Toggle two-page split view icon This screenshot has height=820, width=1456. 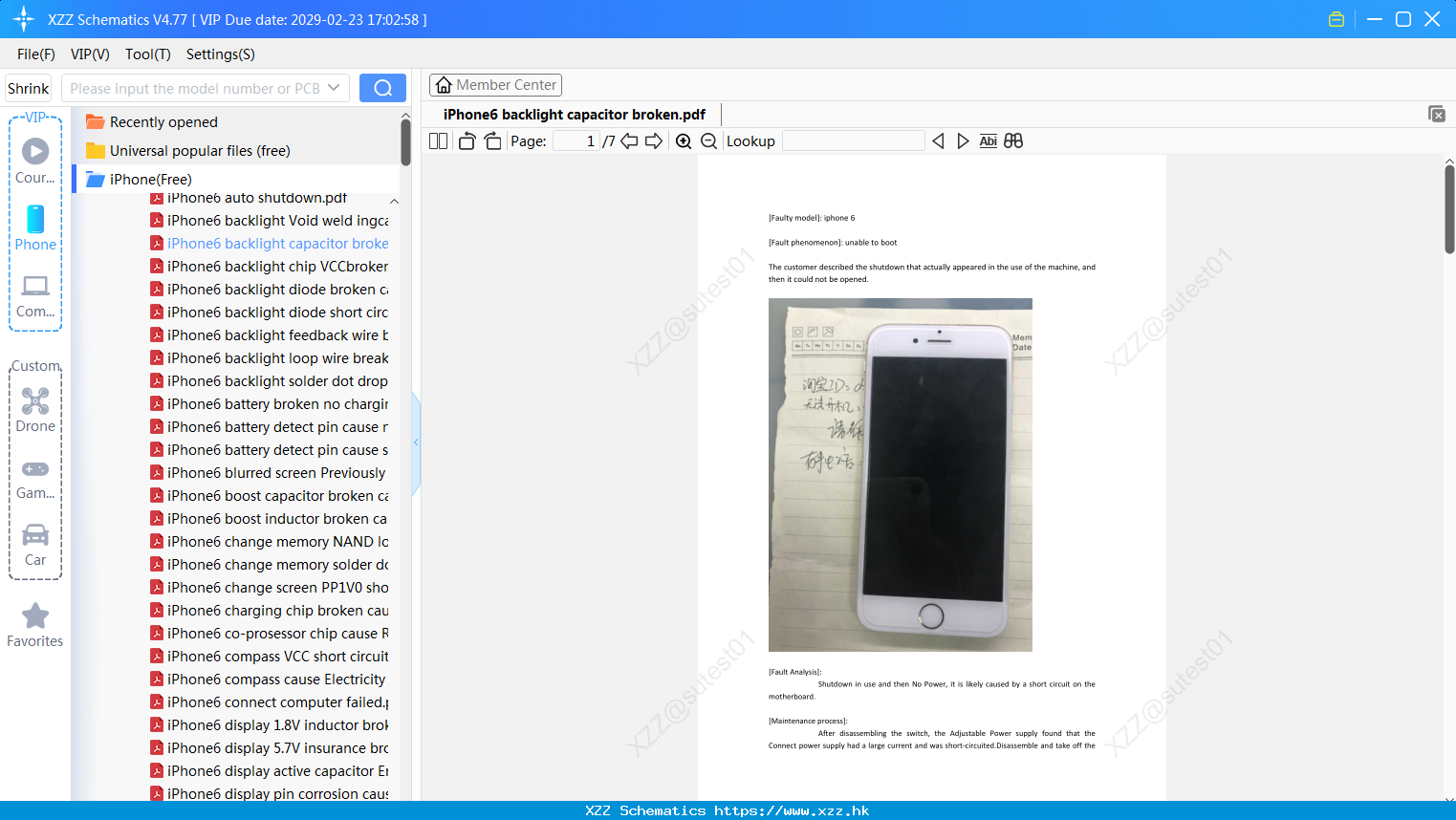439,141
